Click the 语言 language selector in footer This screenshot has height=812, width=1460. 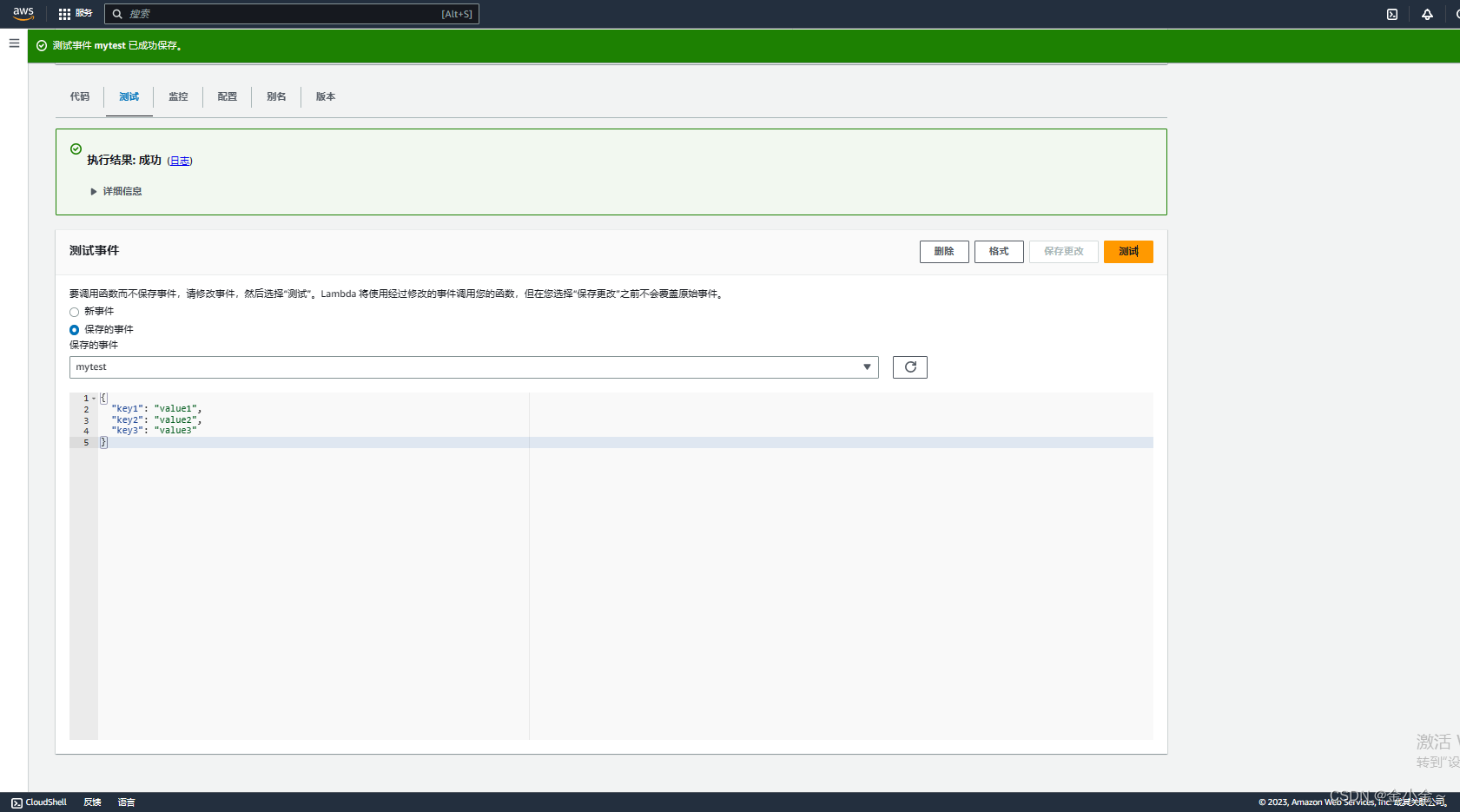pyautogui.click(x=127, y=802)
